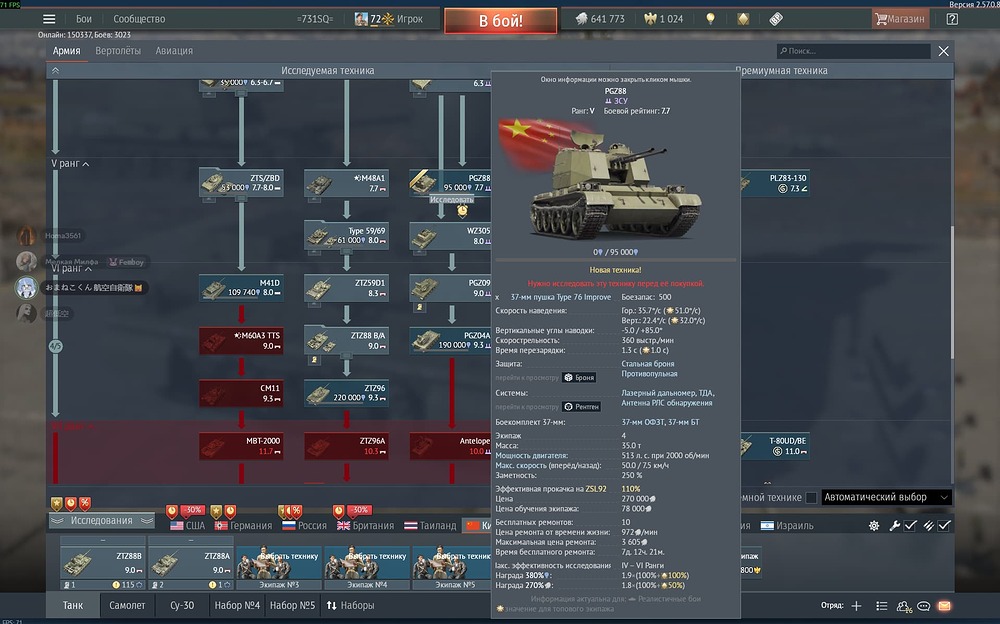Collapse the VI ранг section

point(71,269)
